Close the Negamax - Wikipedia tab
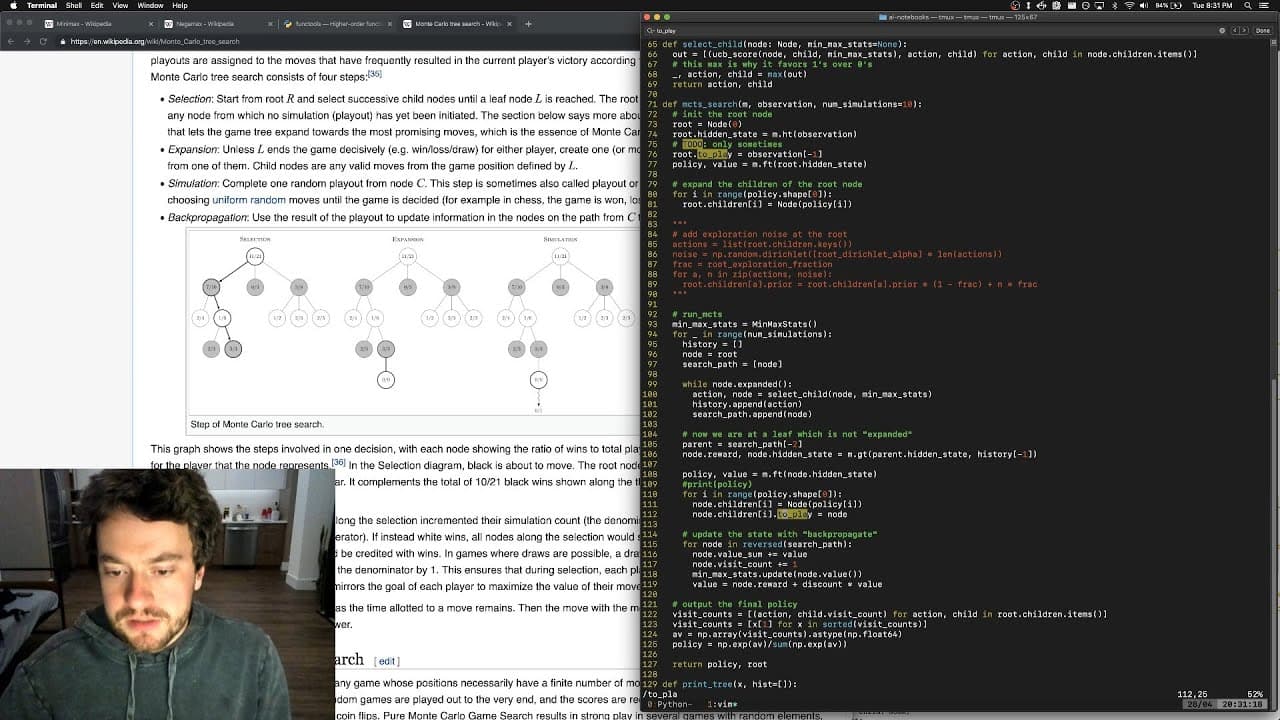 [271, 23]
